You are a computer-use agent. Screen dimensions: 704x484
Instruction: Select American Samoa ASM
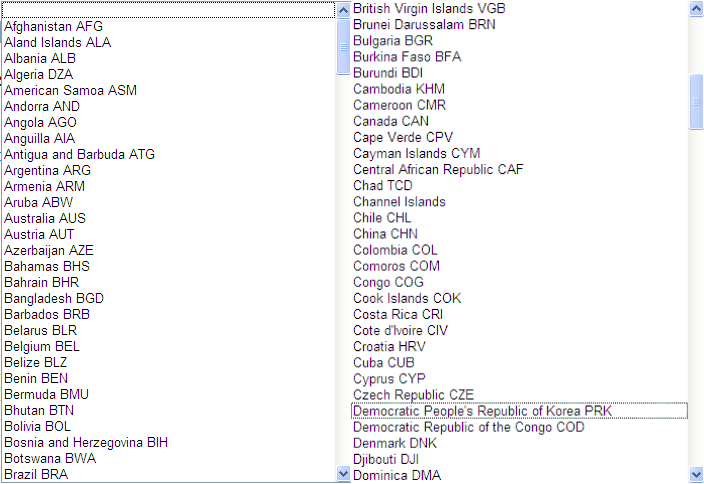pyautogui.click(x=70, y=91)
